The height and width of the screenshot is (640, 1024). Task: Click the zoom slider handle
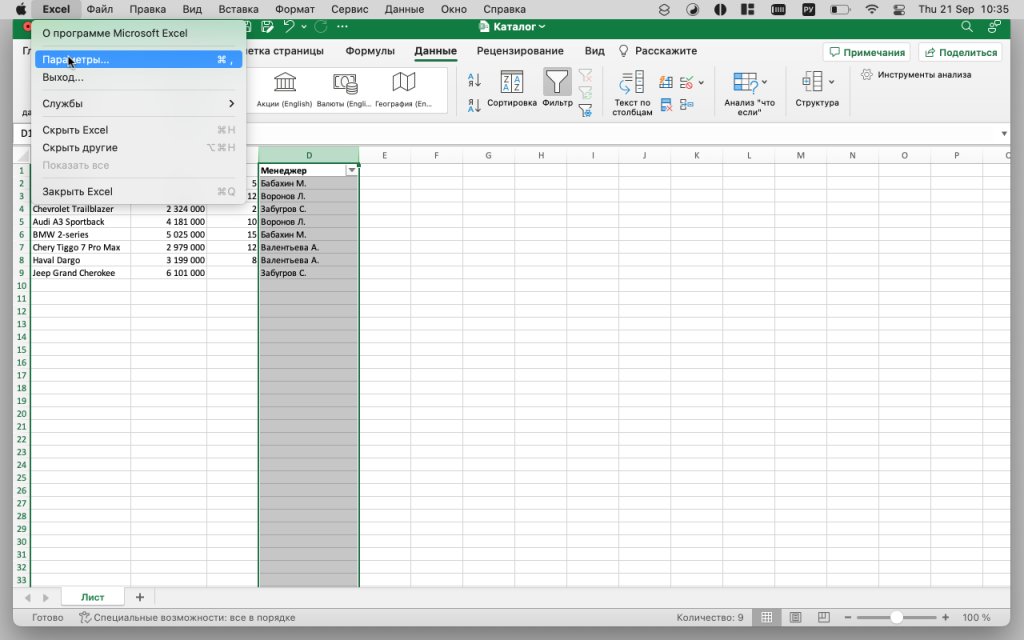coord(897,617)
